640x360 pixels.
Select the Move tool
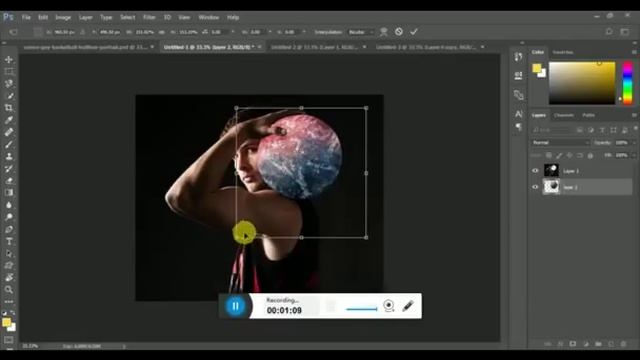(9, 60)
